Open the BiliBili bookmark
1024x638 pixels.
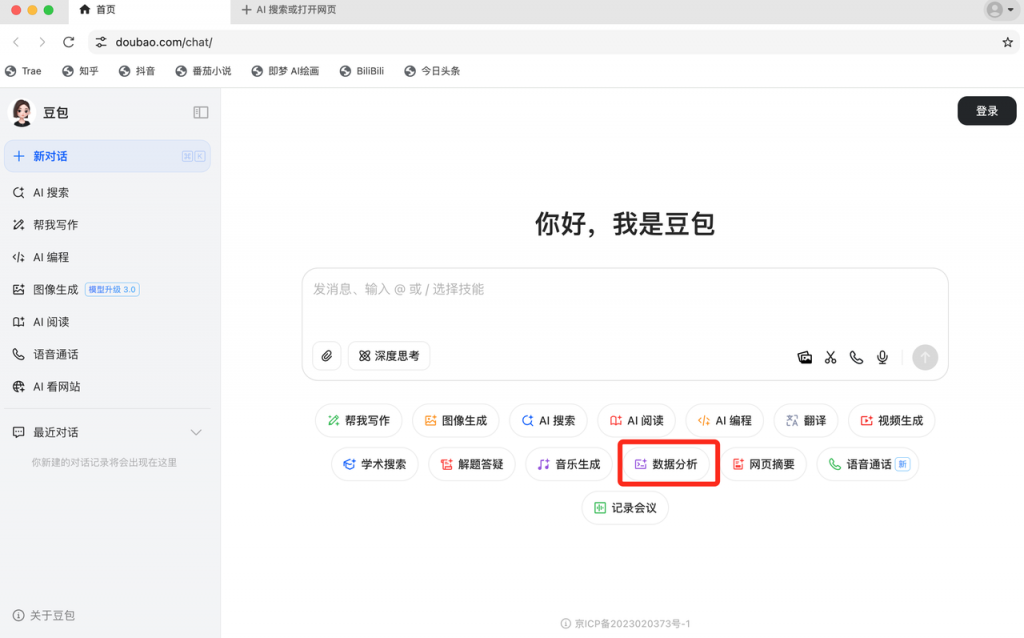362,71
